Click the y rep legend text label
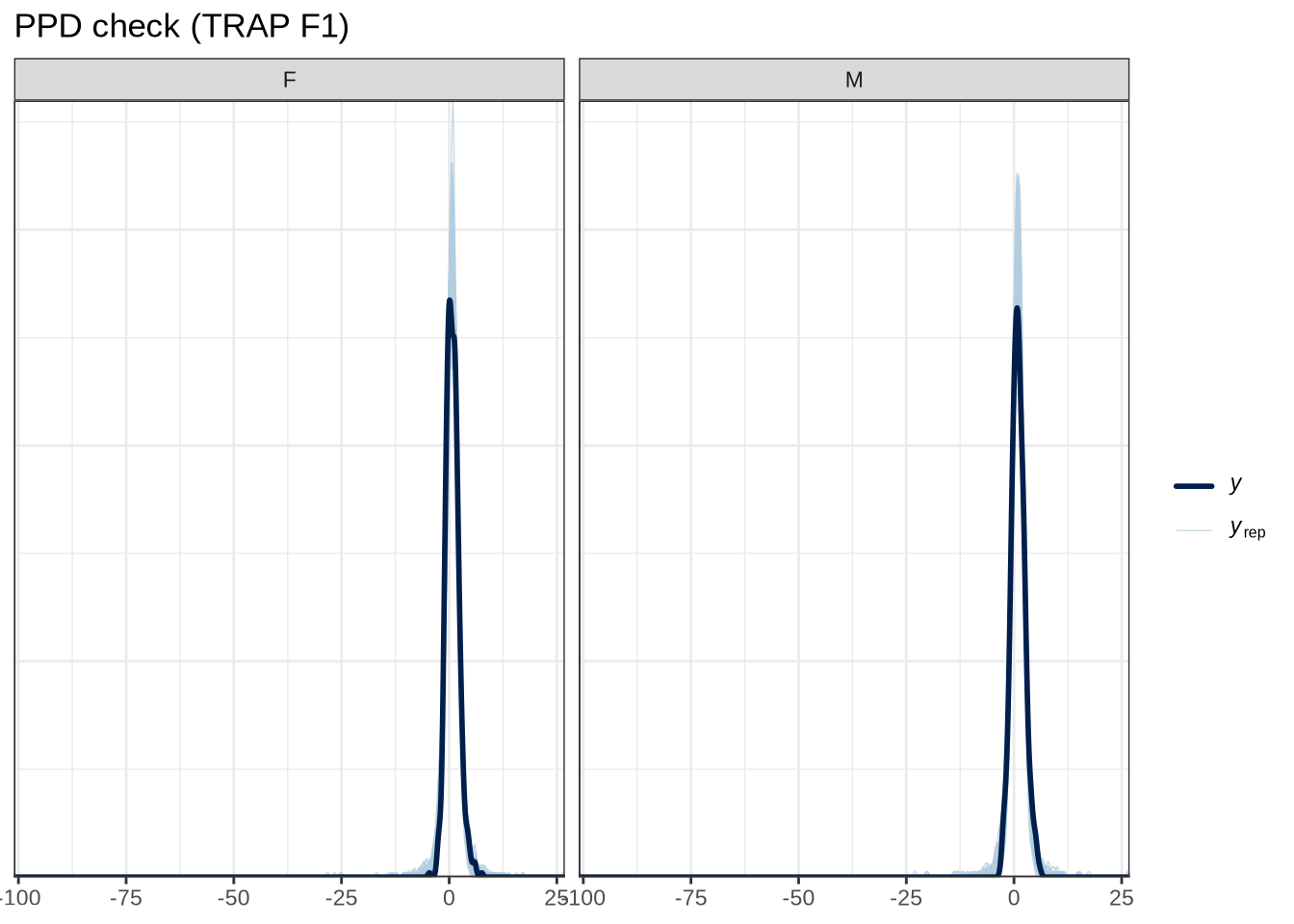The image size is (1294, 924). [x=1247, y=528]
